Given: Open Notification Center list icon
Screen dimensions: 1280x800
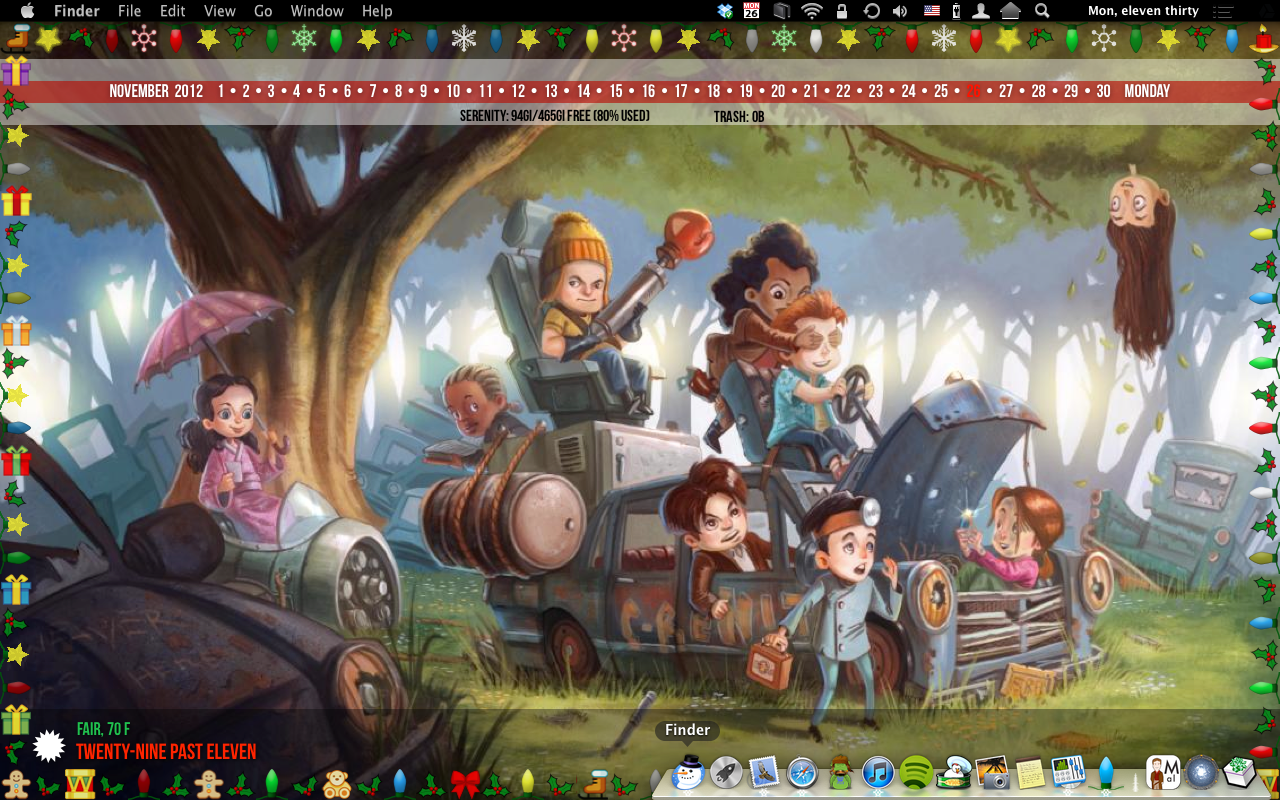Looking at the screenshot, I should click(x=1222, y=11).
